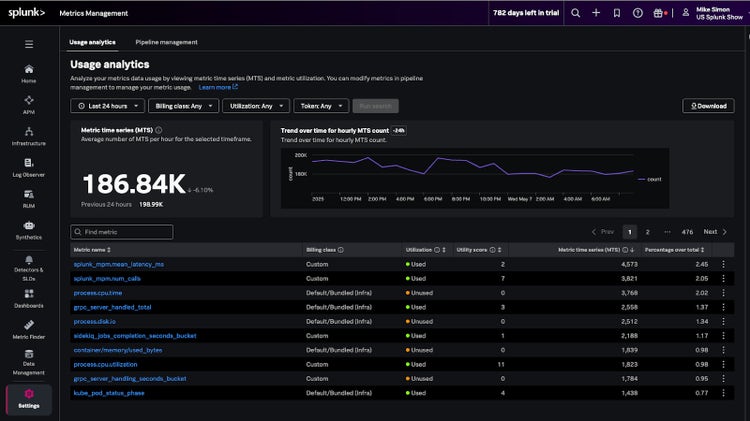Open the splunk_mpm.mean_latency_ms metric link
This screenshot has width=750, height=421.
coord(118,264)
